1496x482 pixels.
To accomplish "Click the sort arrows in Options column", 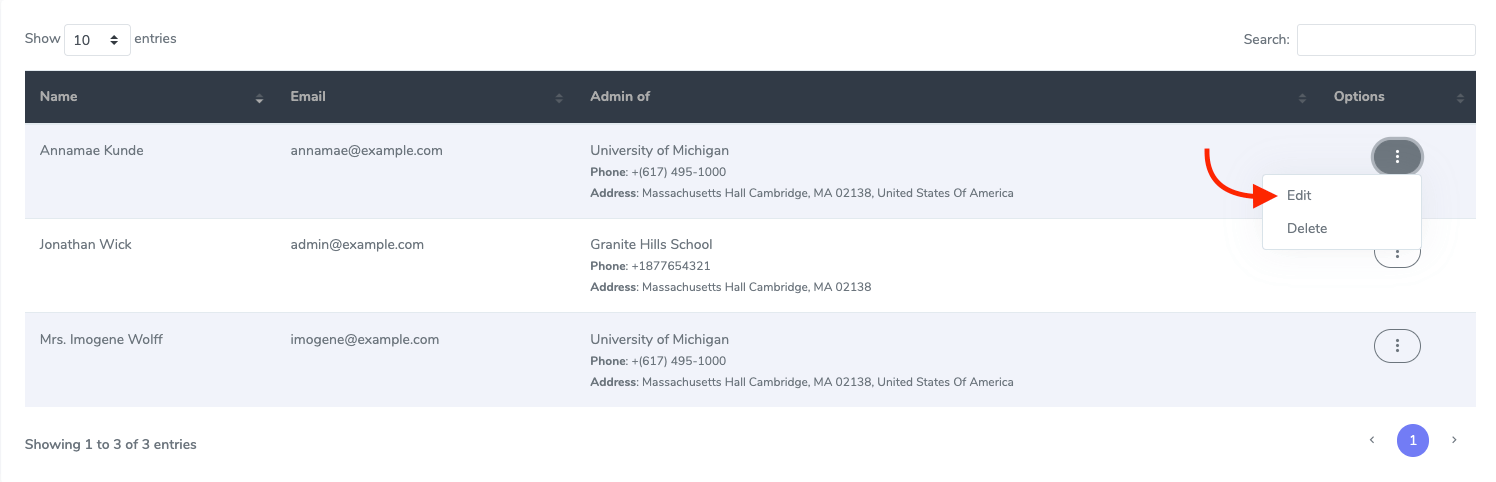I will (1460, 98).
